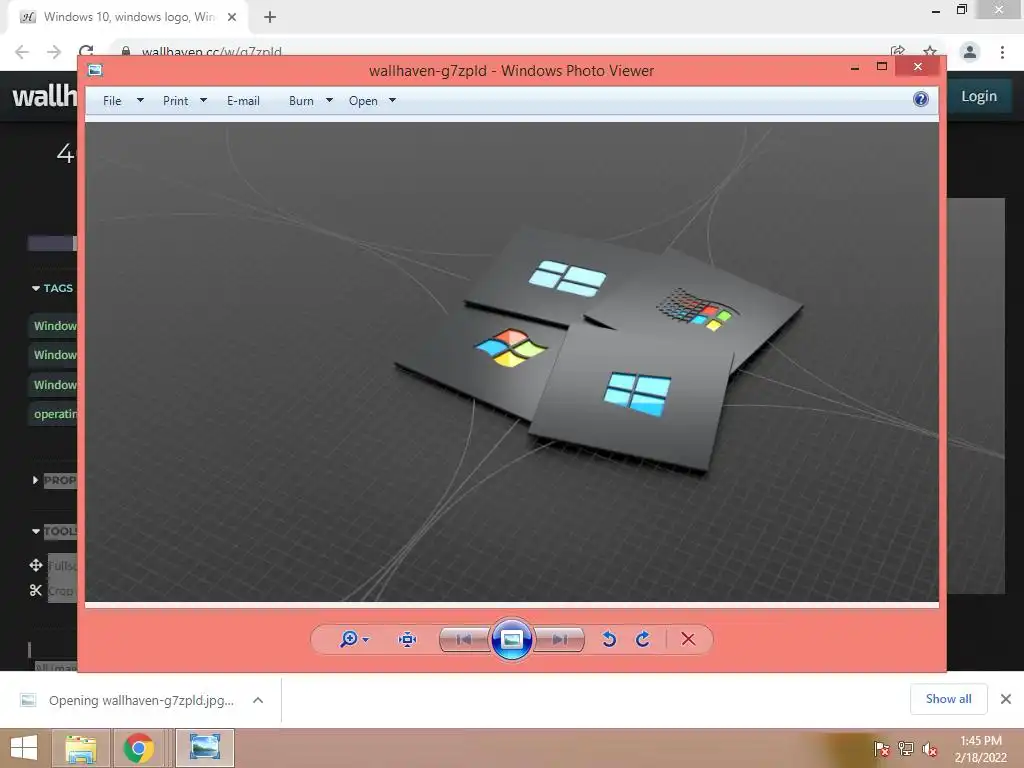Expand the File menu arrow

point(140,100)
